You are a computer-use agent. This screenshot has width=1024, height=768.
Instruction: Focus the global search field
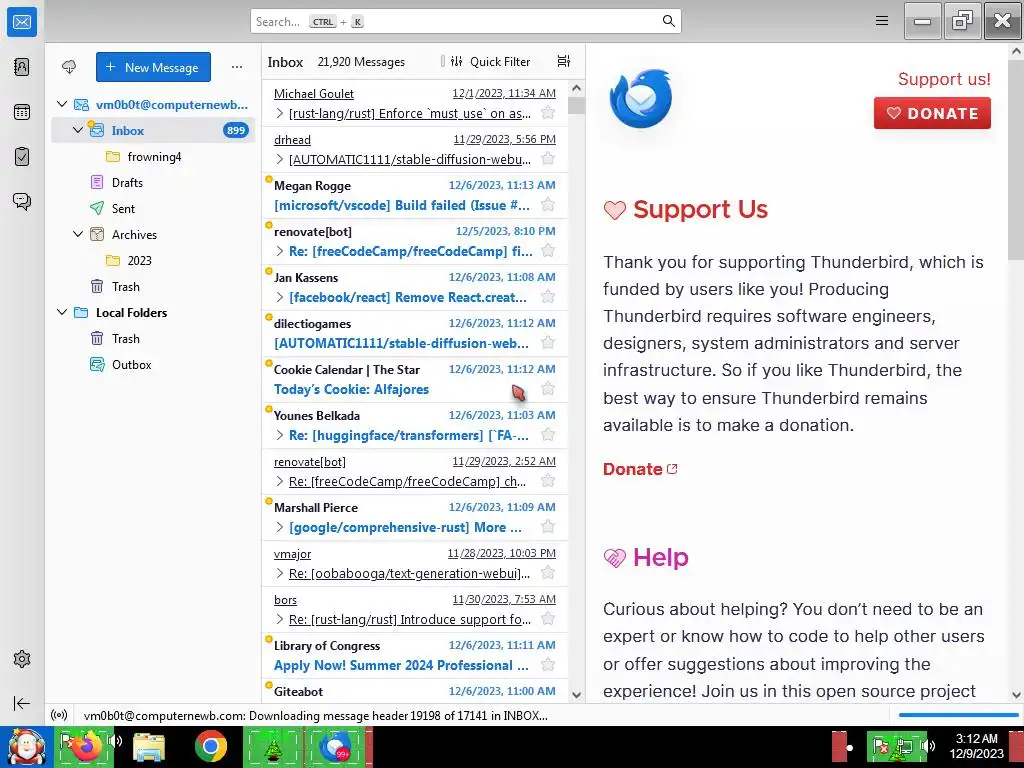[466, 21]
